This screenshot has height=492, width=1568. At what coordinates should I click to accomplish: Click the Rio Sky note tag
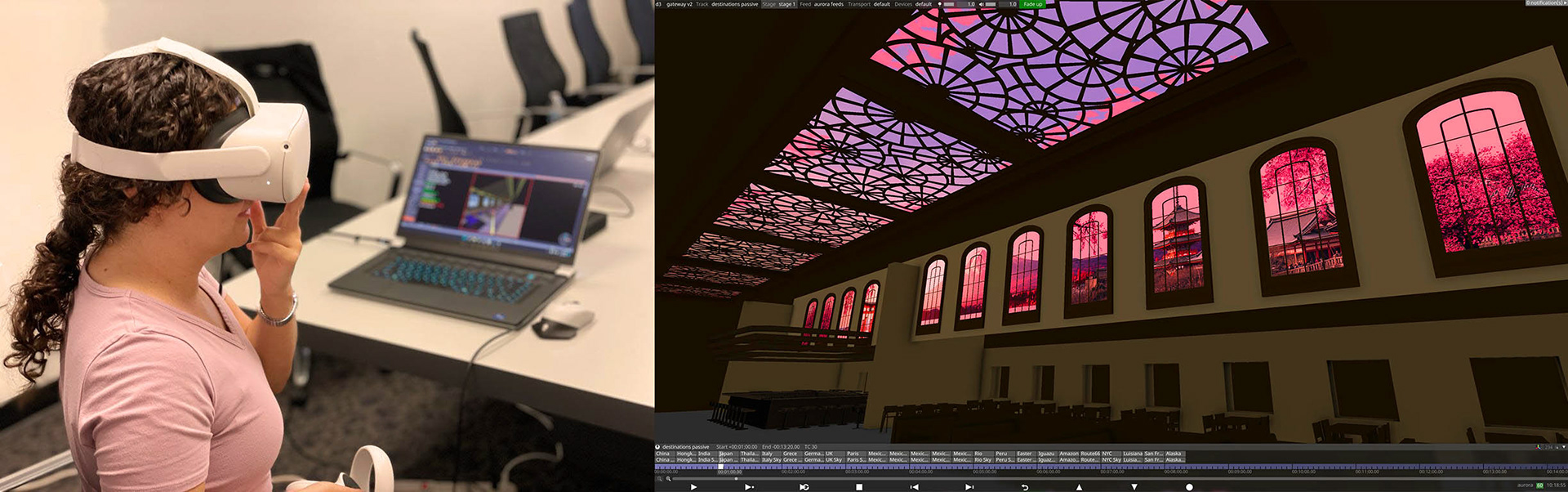(x=983, y=460)
